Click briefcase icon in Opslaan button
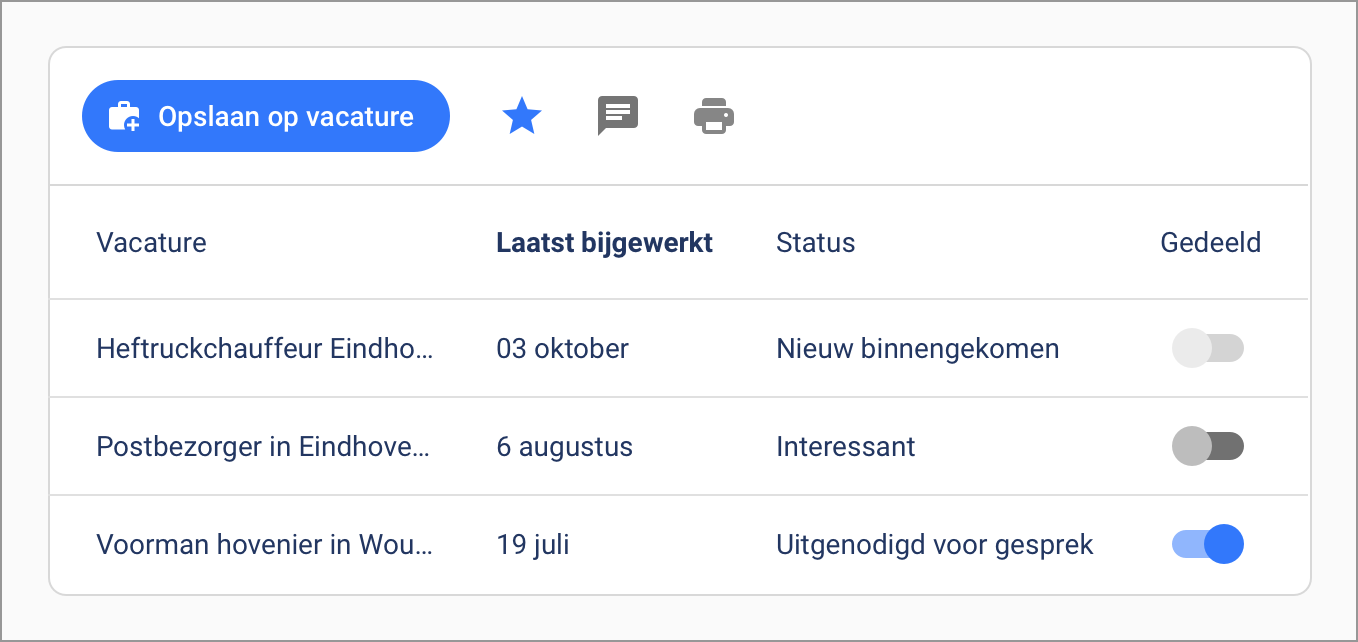1358x642 pixels. pos(124,117)
